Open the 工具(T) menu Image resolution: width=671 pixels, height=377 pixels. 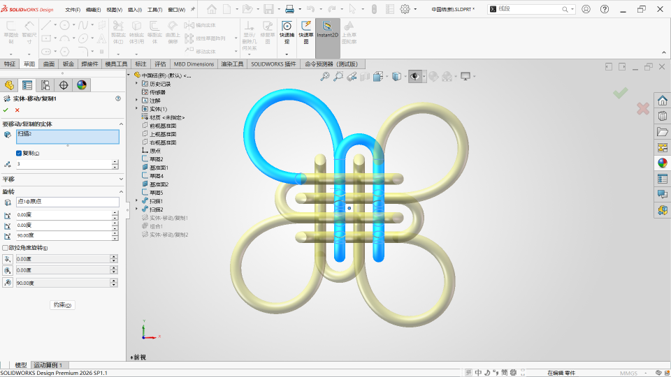154,9
